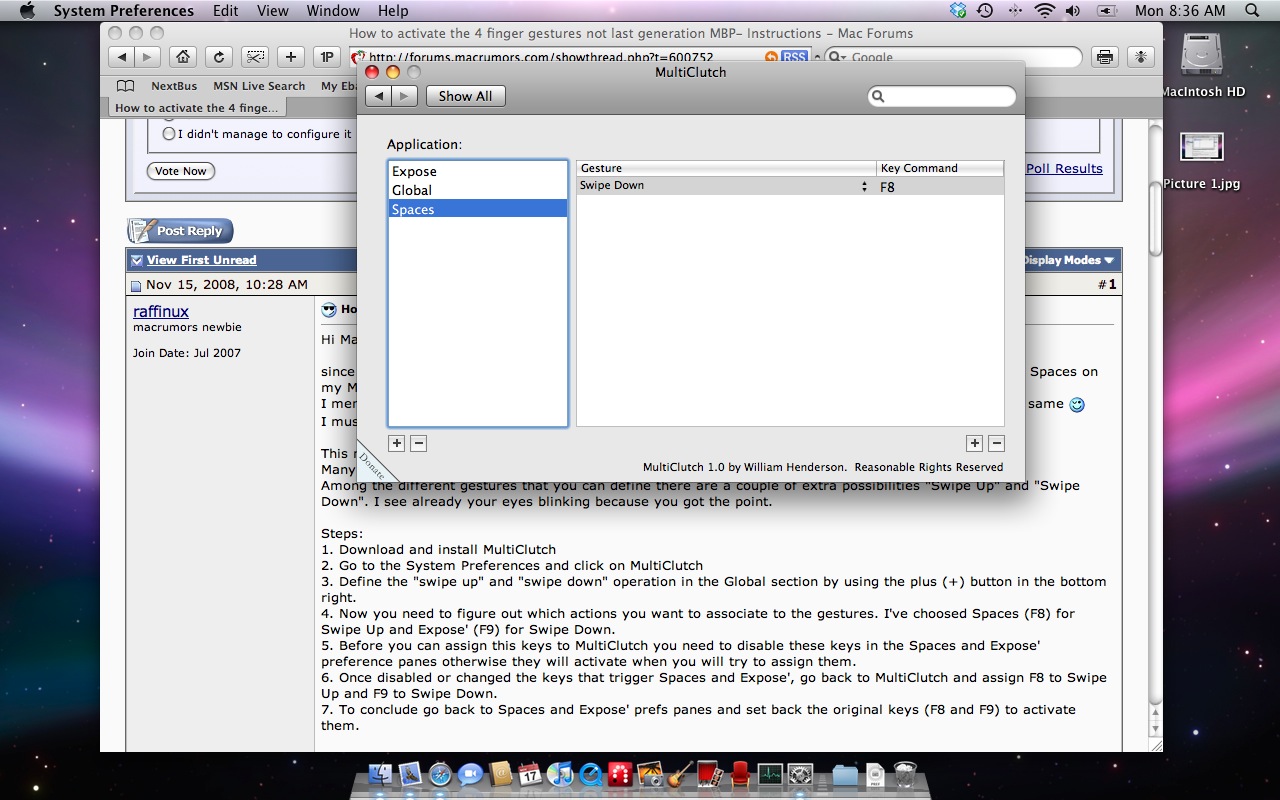Click System Preferences gear in Dock
1280x800 pixels.
coord(800,774)
